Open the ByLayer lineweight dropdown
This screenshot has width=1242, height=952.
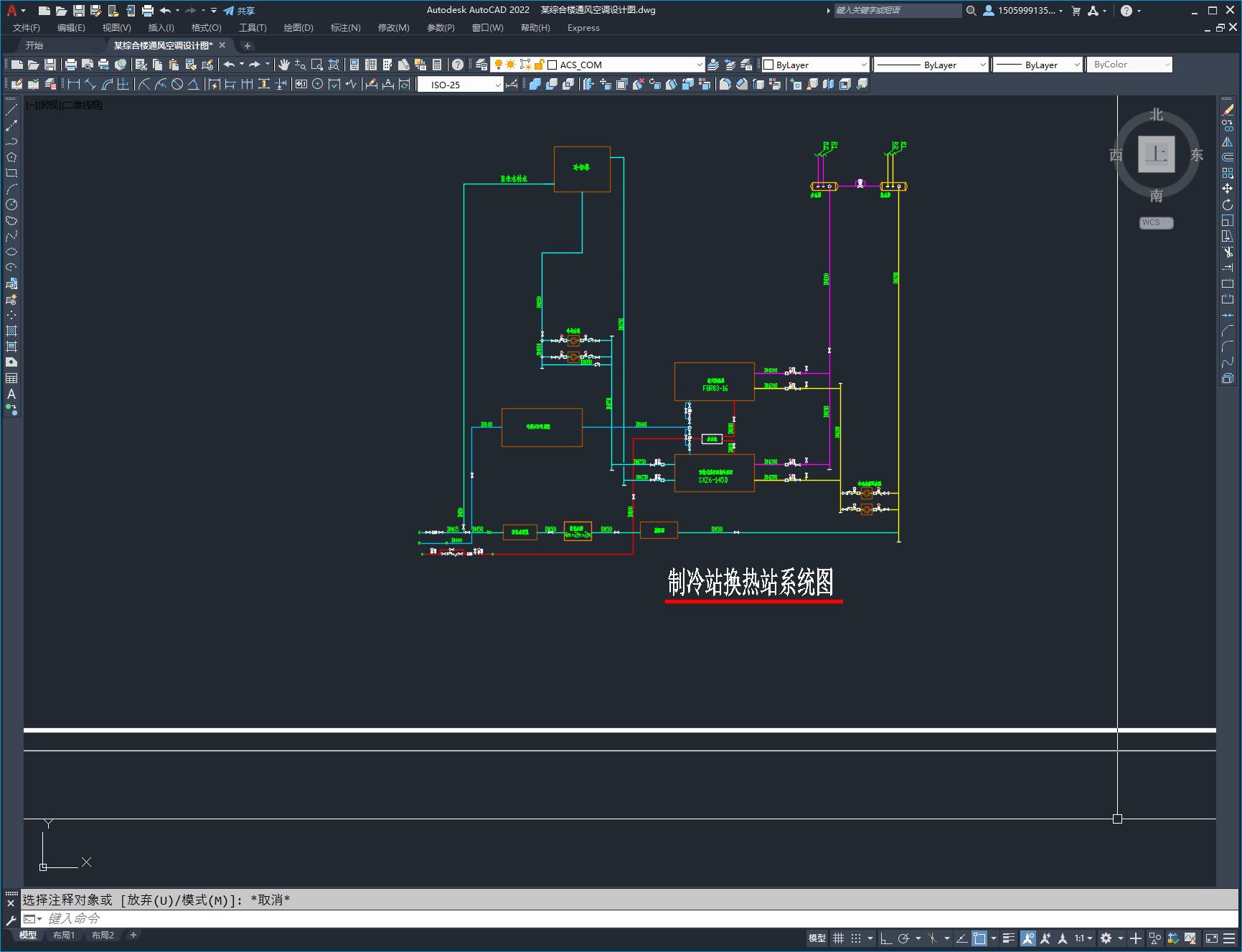click(x=1038, y=65)
